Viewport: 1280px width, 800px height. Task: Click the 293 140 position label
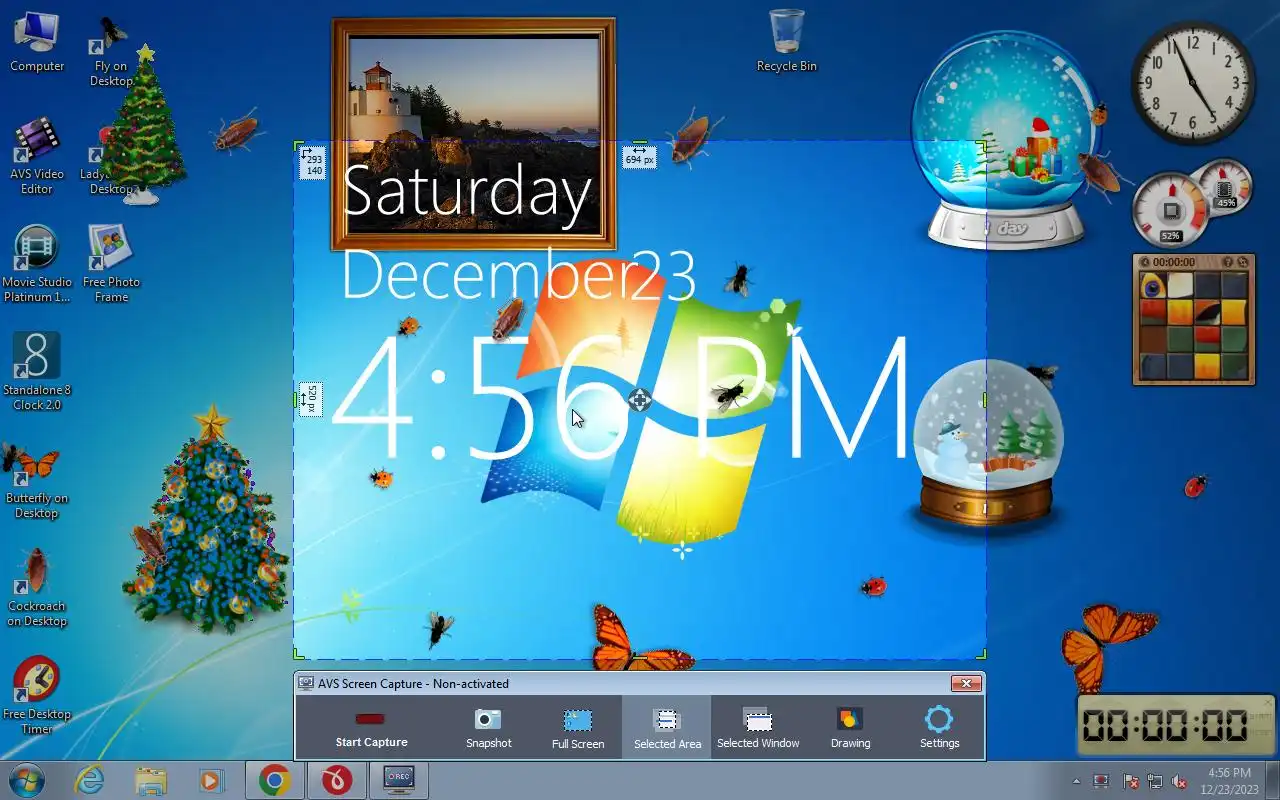point(312,164)
